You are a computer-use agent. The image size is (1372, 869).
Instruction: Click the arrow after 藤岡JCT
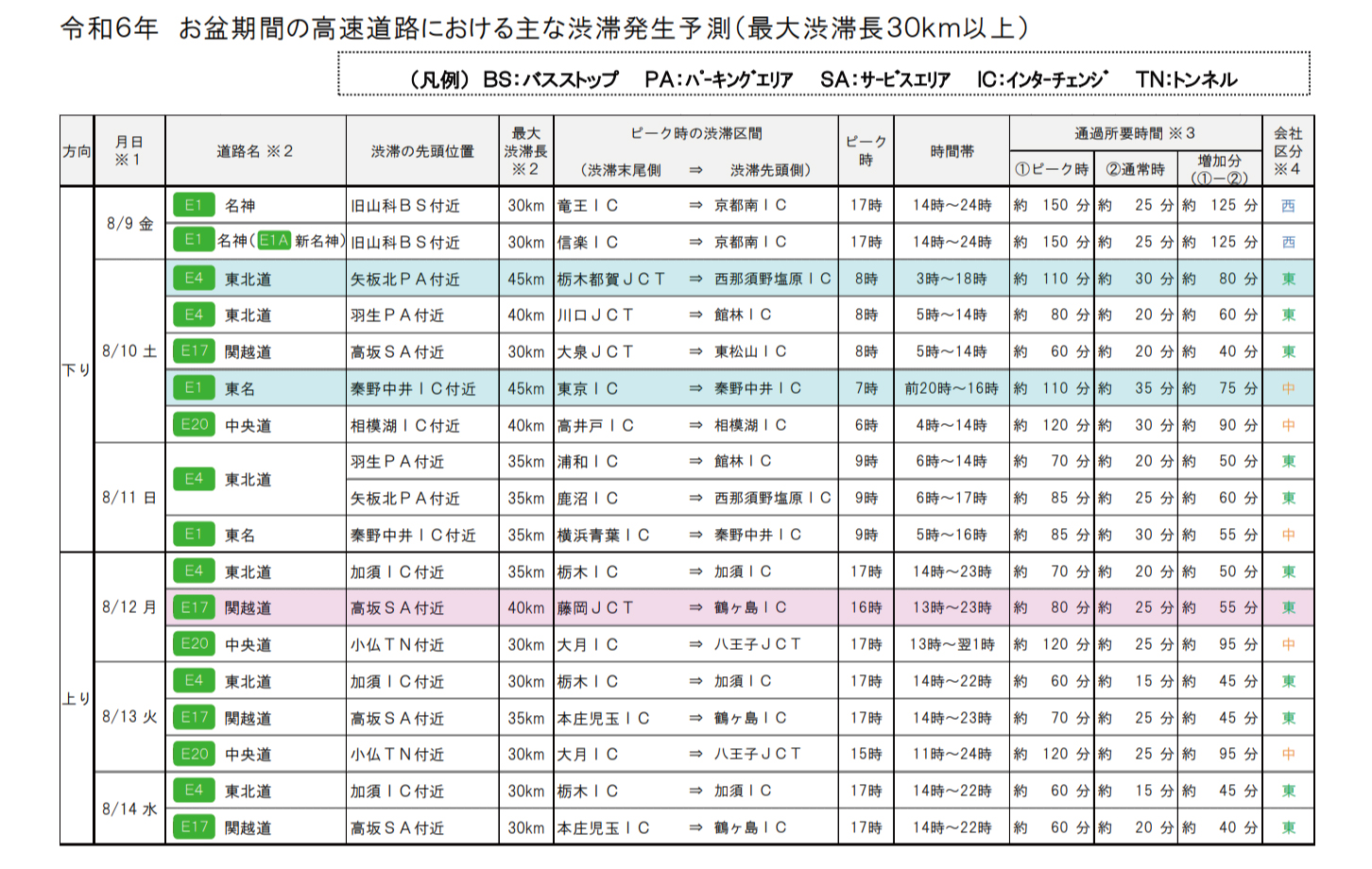click(x=695, y=607)
